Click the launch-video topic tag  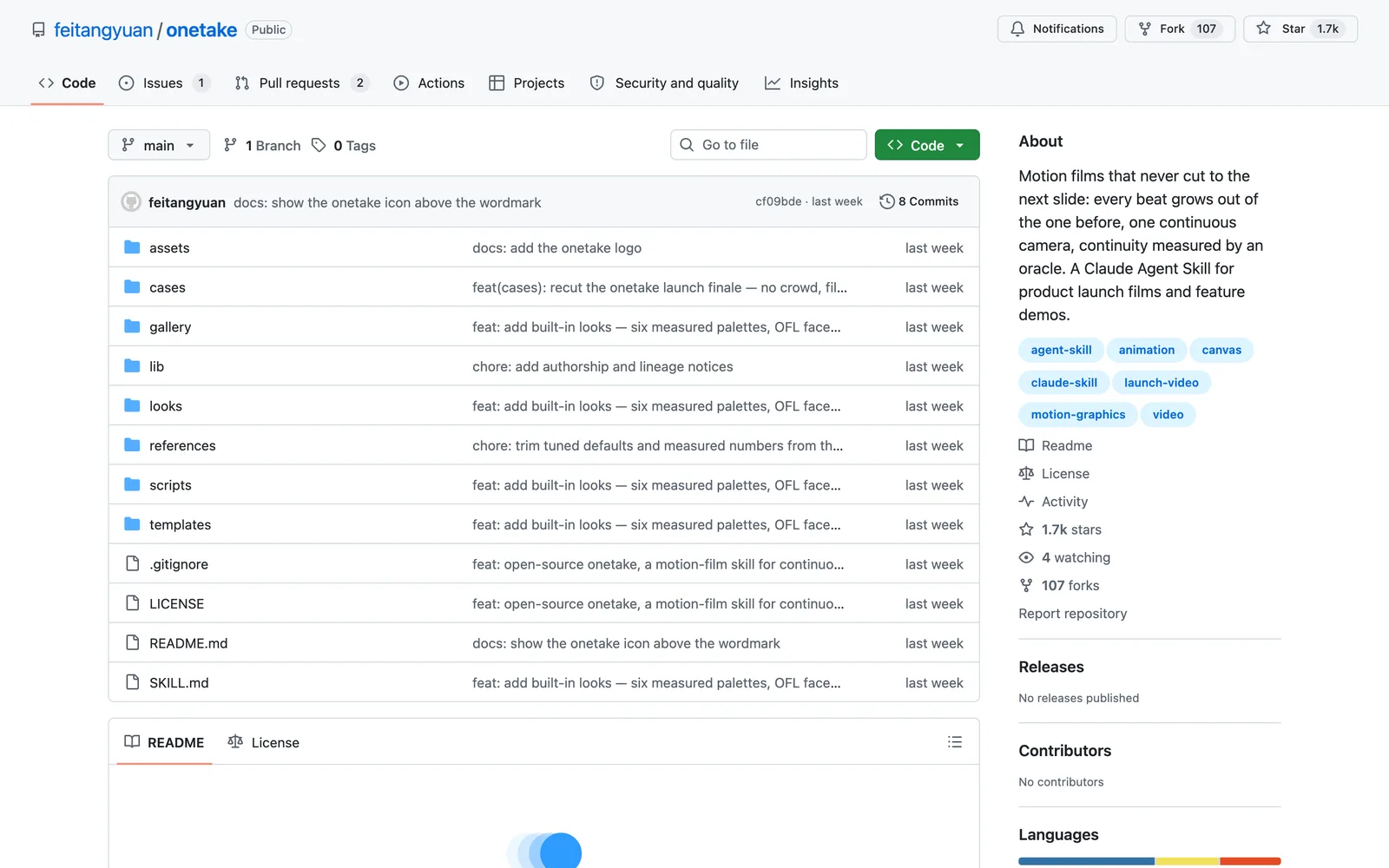point(1161,382)
